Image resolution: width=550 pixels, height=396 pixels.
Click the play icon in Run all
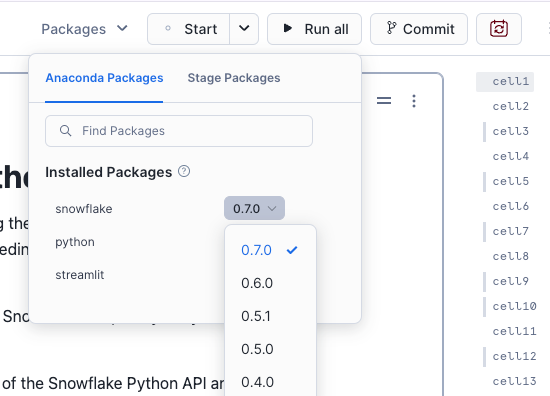coord(288,28)
